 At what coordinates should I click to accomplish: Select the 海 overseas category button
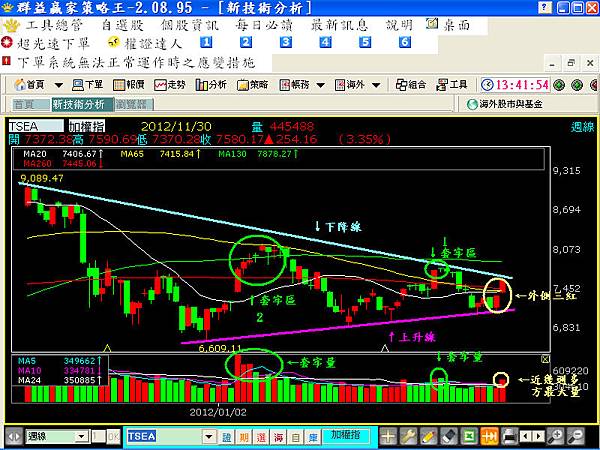[x=278, y=437]
